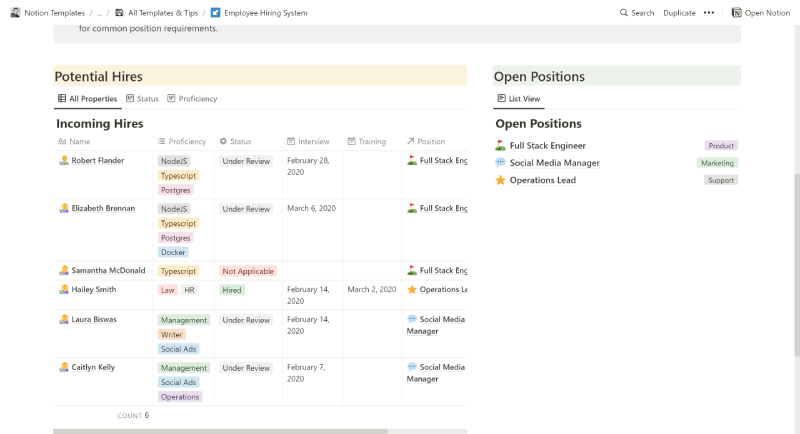This screenshot has width=800, height=434.
Task: Click the arrow icon in Position column header
Action: pos(411,141)
